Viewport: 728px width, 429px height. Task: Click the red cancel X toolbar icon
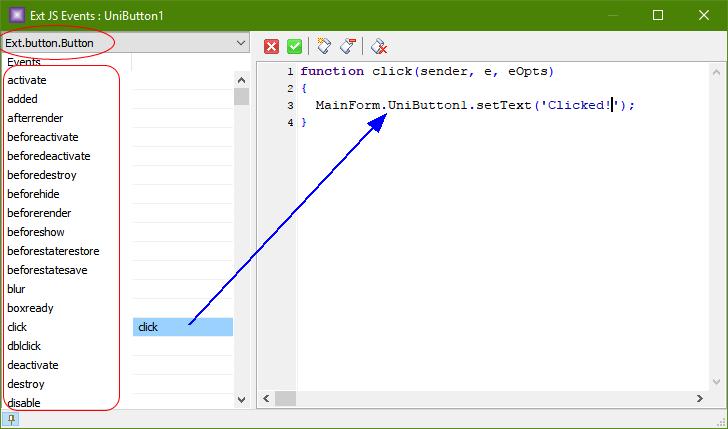(x=272, y=46)
